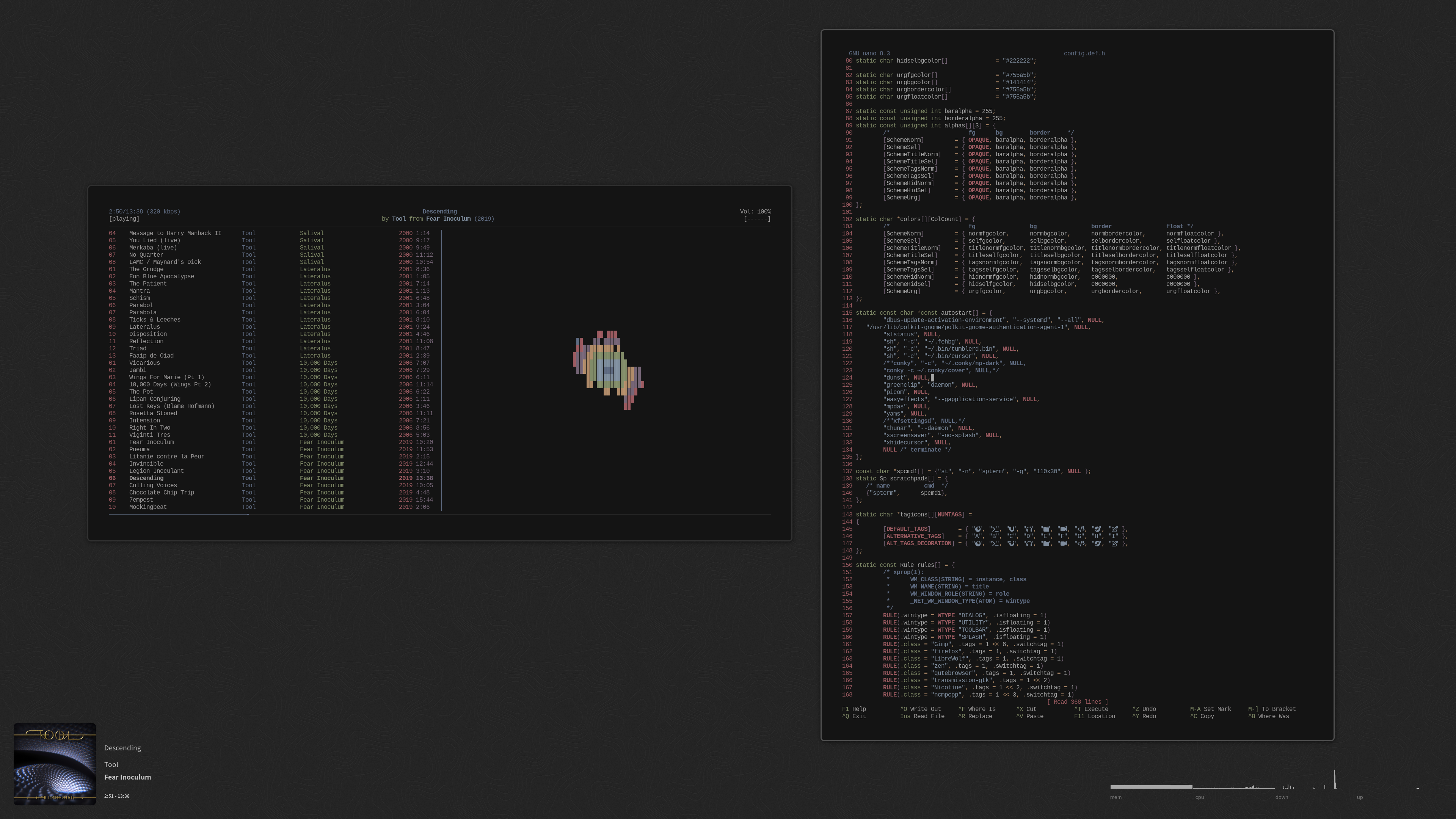This screenshot has height=819, width=1456.
Task: Select Jambi in the playlist
Action: click(271, 370)
